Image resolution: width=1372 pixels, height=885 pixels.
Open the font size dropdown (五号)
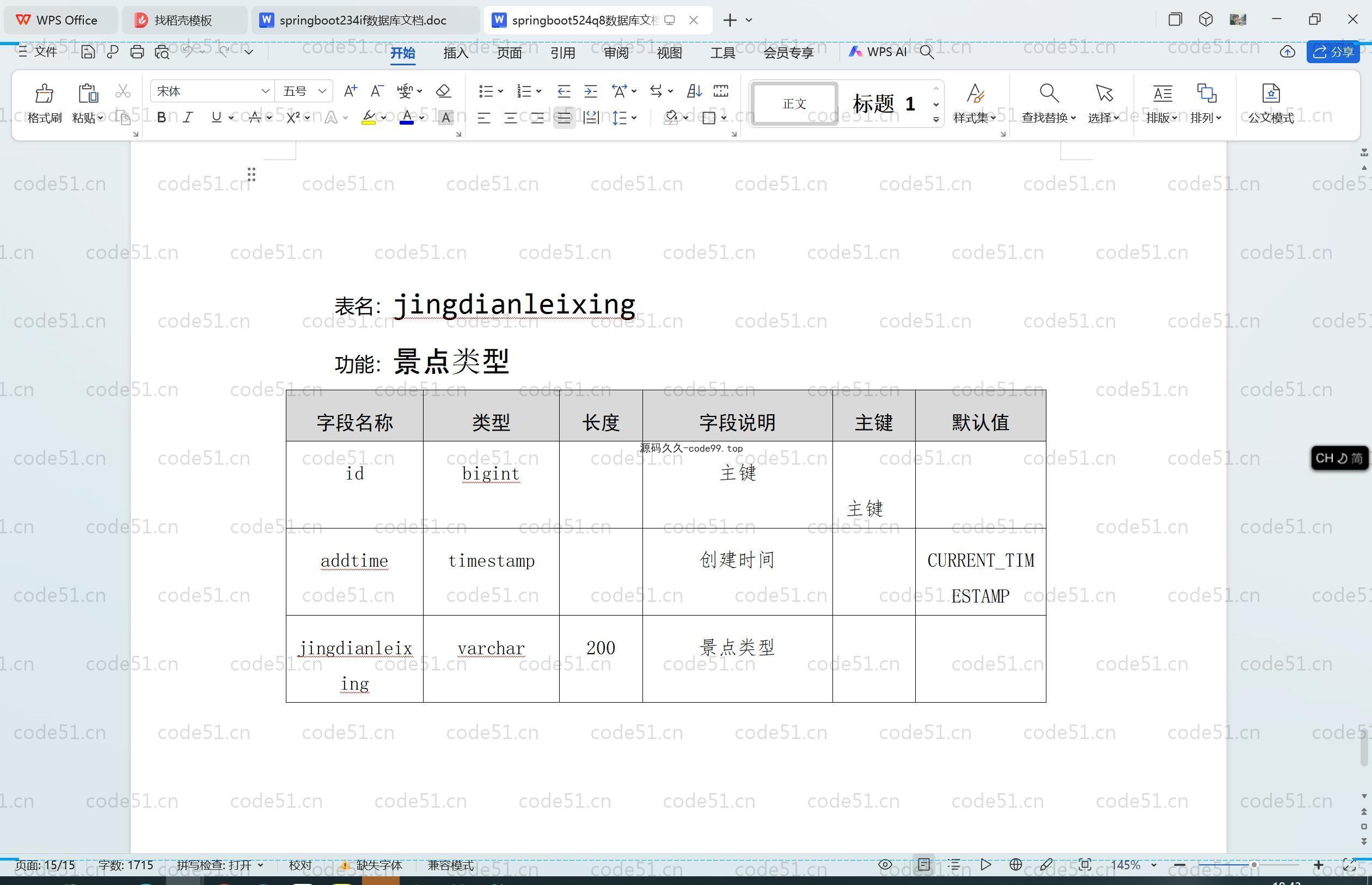pos(322,91)
